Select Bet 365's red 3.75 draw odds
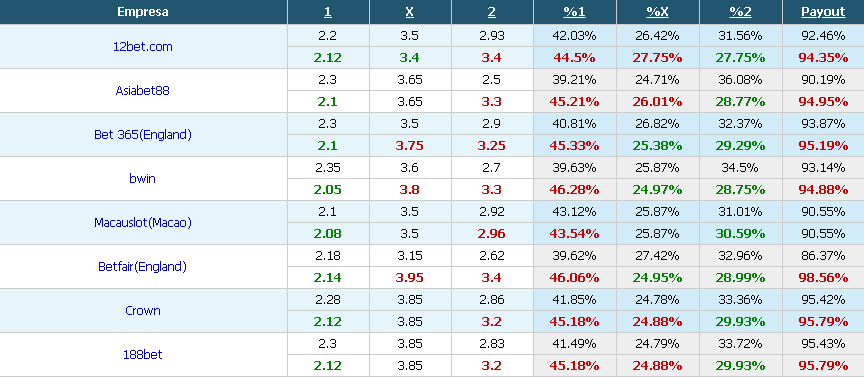The height and width of the screenshot is (377, 864). [409, 146]
